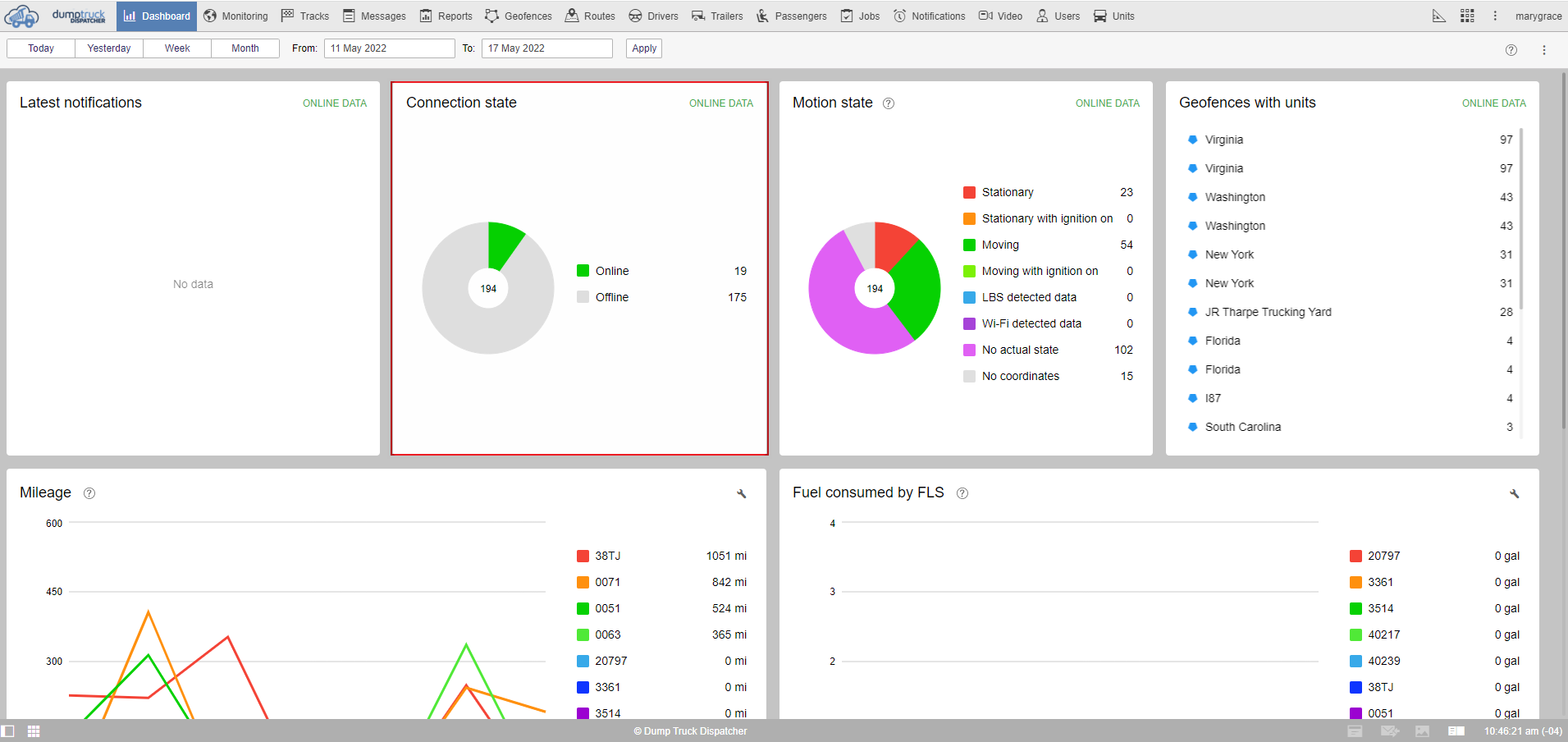The image size is (1568, 742).
Task: Click the dashboard help question mark icon
Action: (x=1511, y=50)
